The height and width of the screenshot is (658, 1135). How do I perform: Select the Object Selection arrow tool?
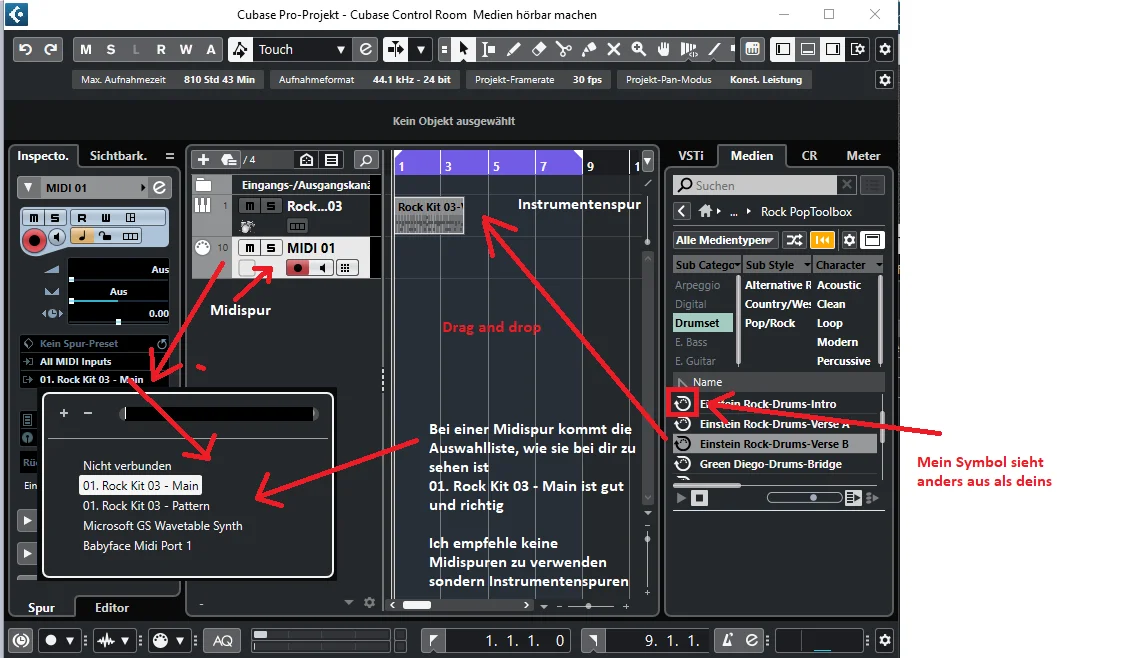463,49
